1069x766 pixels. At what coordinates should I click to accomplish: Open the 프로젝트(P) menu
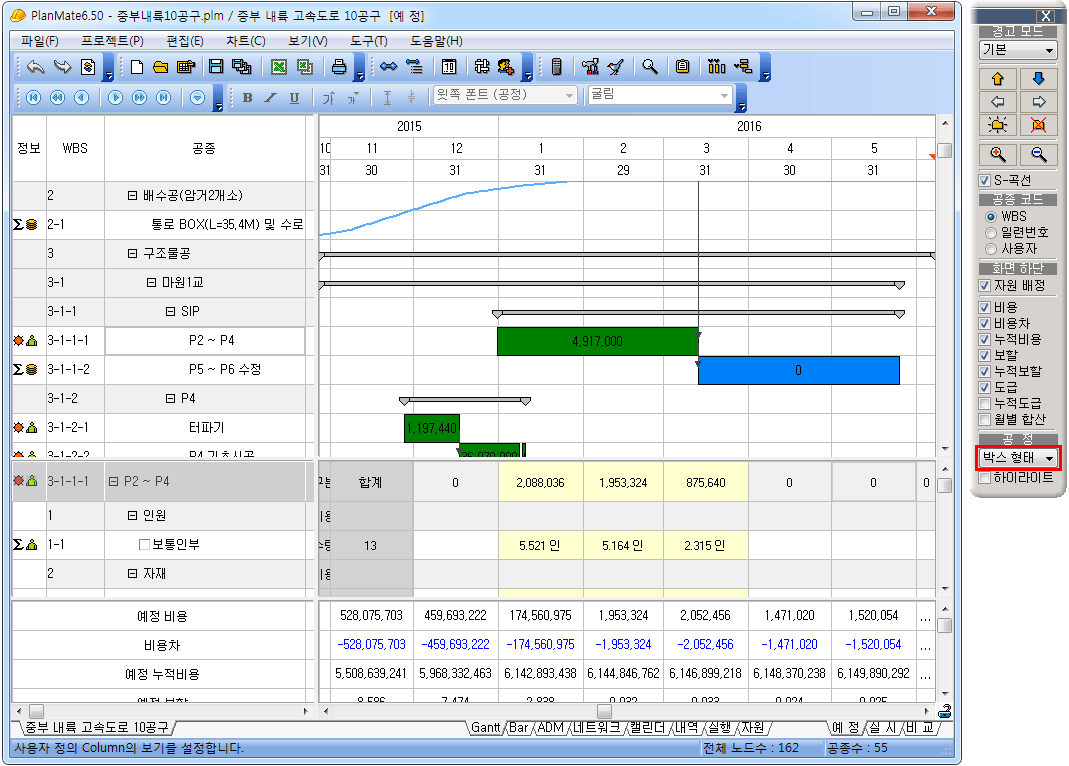[x=112, y=41]
